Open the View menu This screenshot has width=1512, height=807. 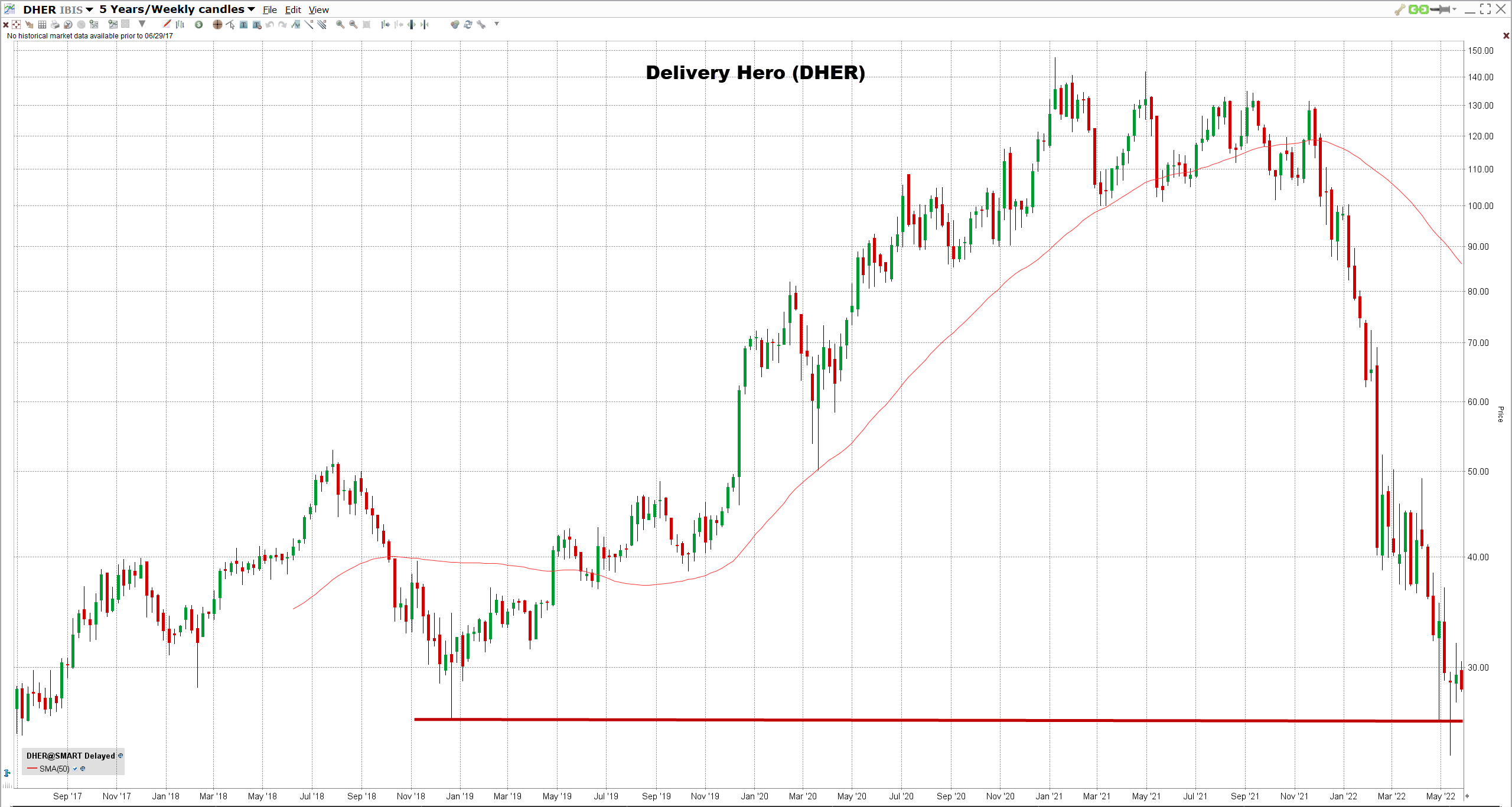pyautogui.click(x=318, y=9)
